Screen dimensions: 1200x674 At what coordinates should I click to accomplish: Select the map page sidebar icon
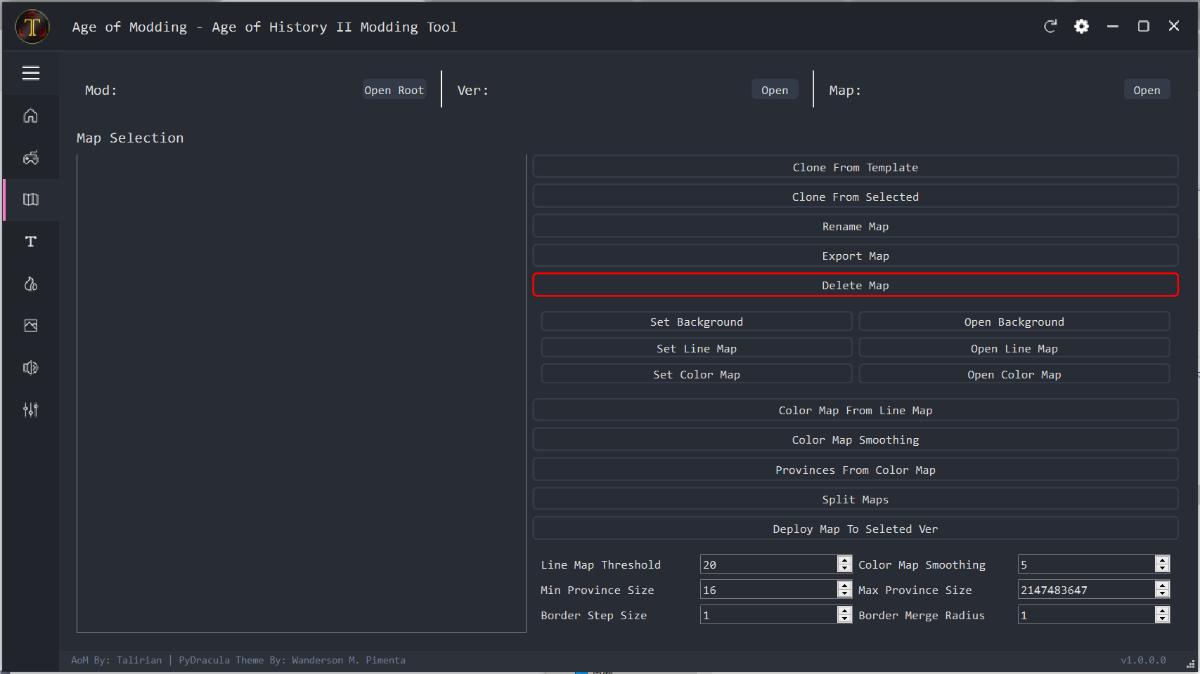[x=31, y=199]
